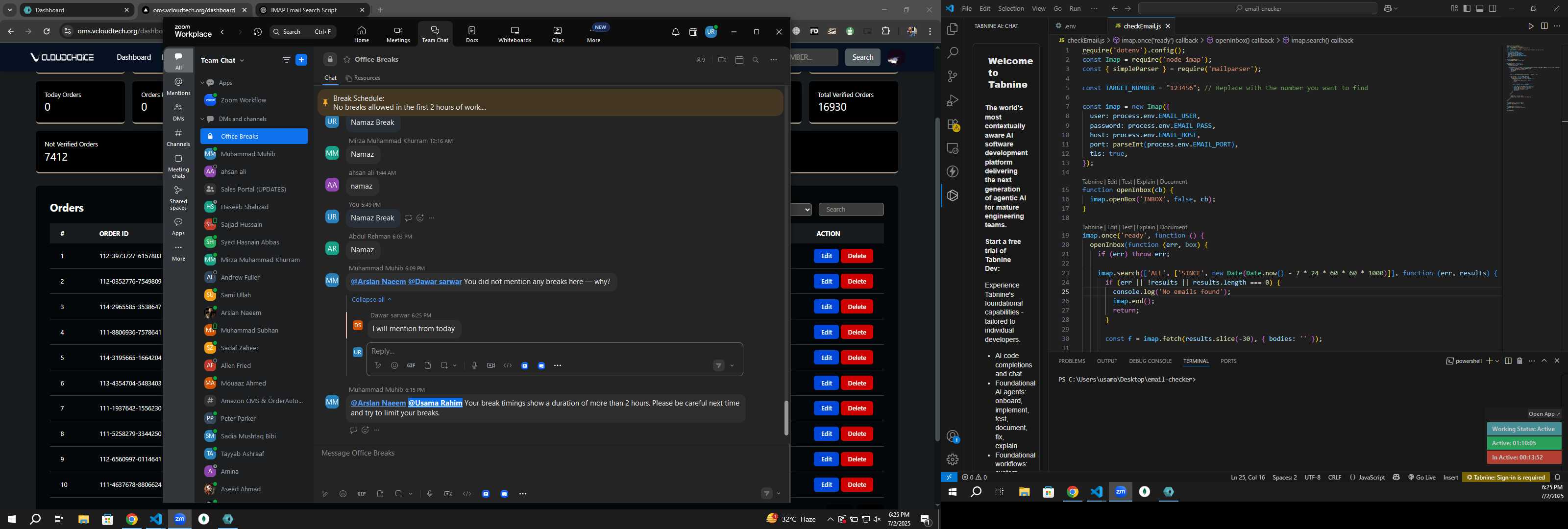This screenshot has height=529, width=1568.
Task: Open Mentions in Zoom sidebar
Action: click(178, 86)
